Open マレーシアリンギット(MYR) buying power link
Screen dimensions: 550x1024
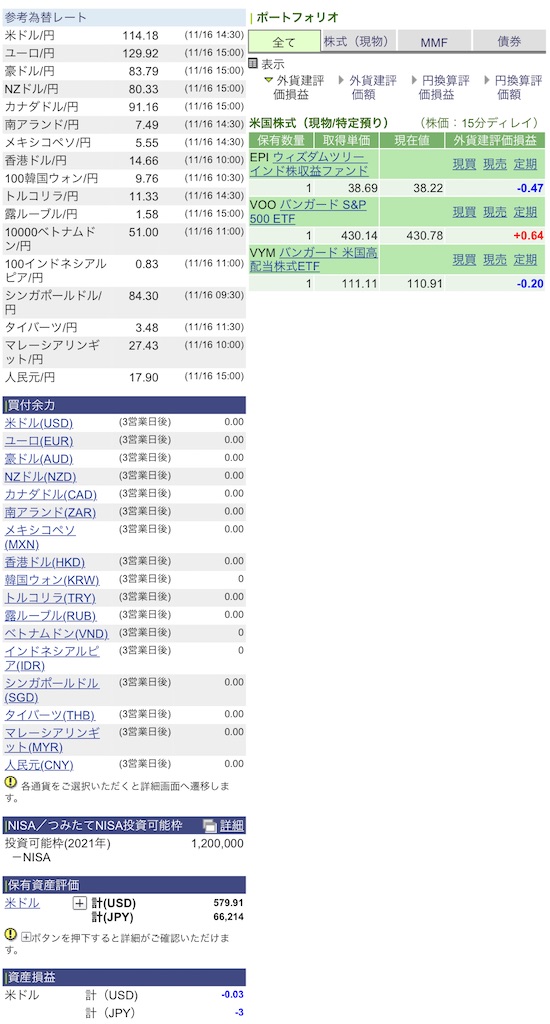point(52,740)
